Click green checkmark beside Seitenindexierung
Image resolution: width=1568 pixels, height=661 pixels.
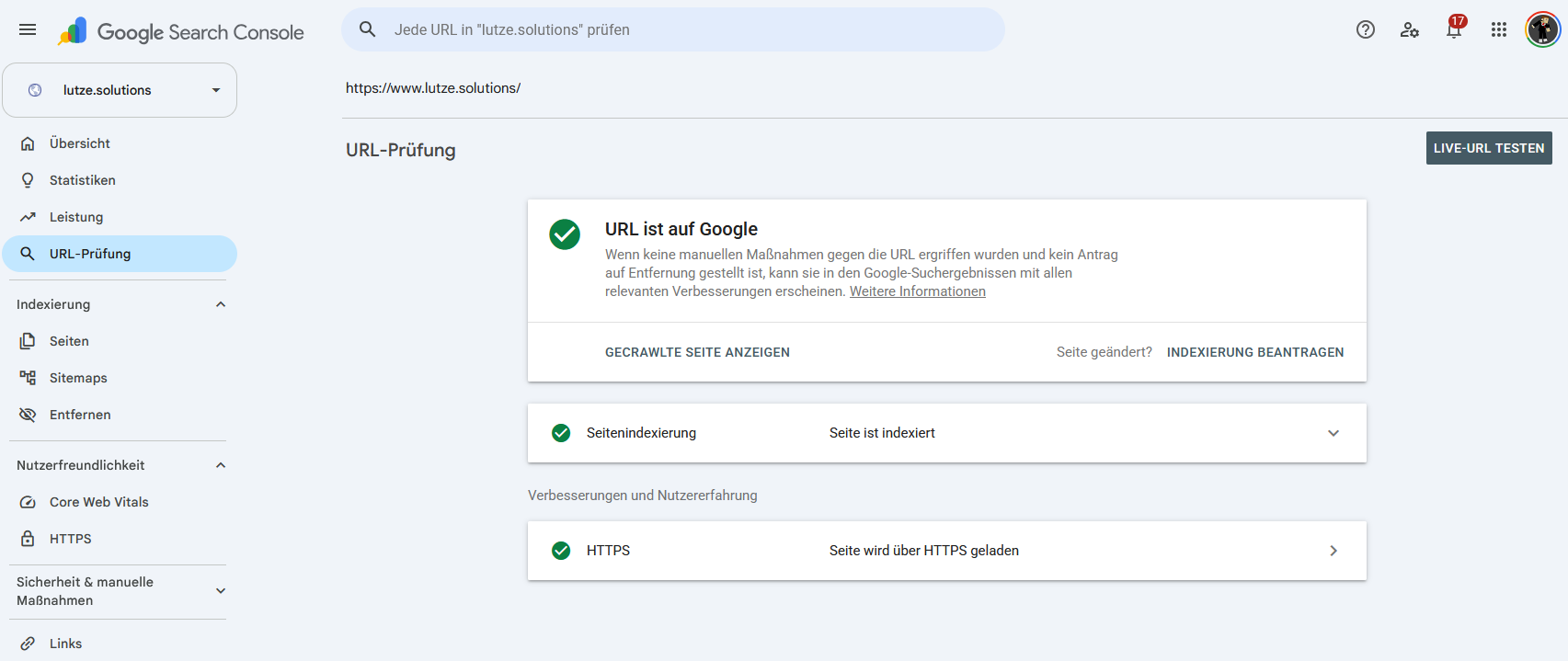pos(561,433)
